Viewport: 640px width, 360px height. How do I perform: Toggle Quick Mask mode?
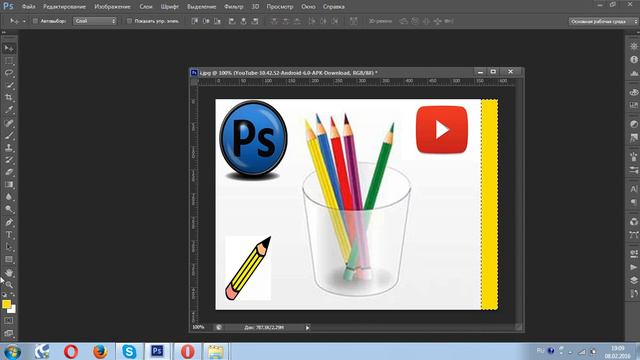click(9, 321)
